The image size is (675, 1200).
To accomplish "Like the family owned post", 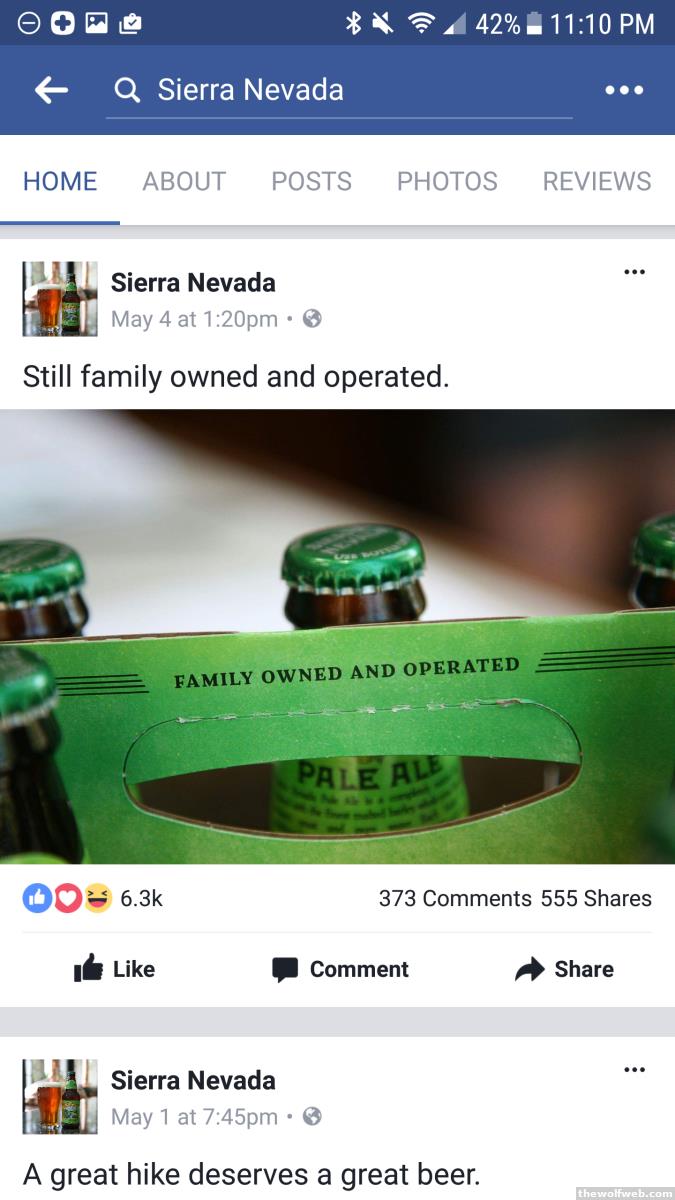I will tap(114, 969).
